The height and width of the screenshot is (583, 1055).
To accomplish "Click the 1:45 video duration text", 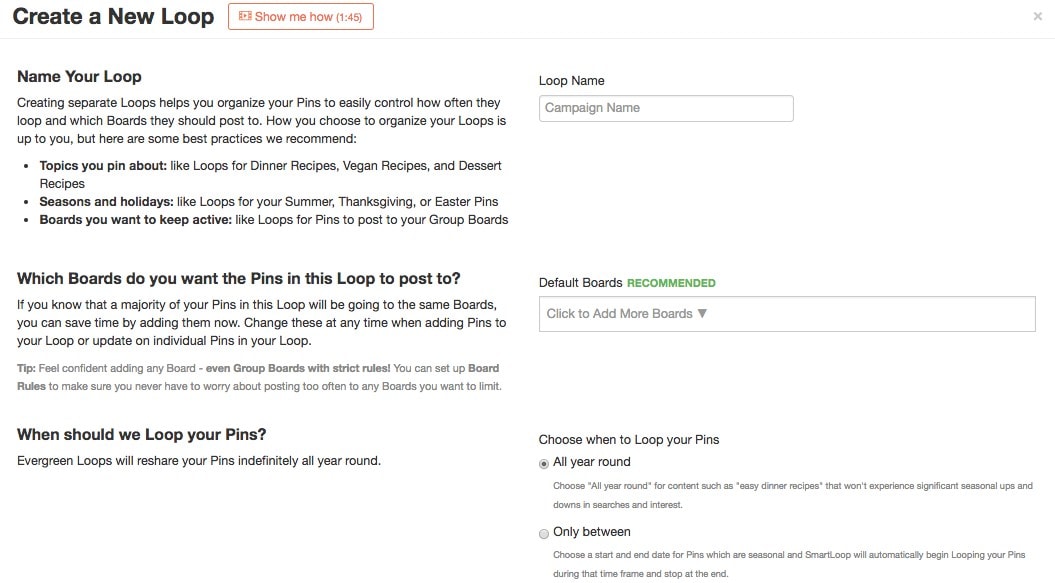I will click(349, 18).
